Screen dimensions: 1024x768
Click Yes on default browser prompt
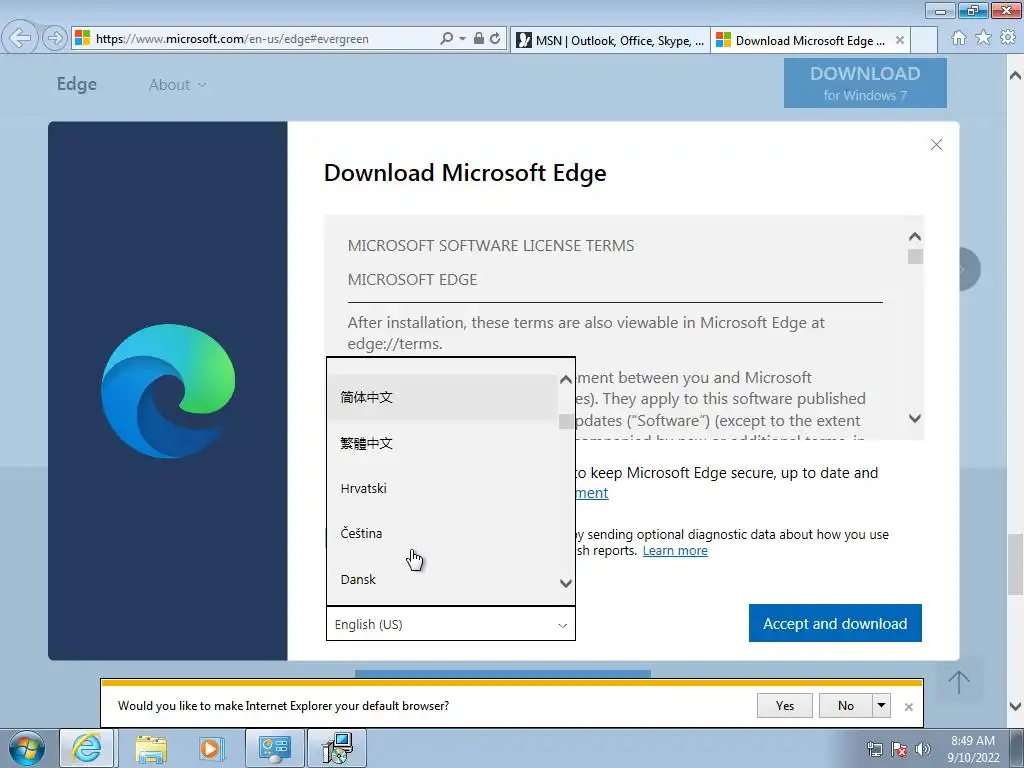point(784,705)
